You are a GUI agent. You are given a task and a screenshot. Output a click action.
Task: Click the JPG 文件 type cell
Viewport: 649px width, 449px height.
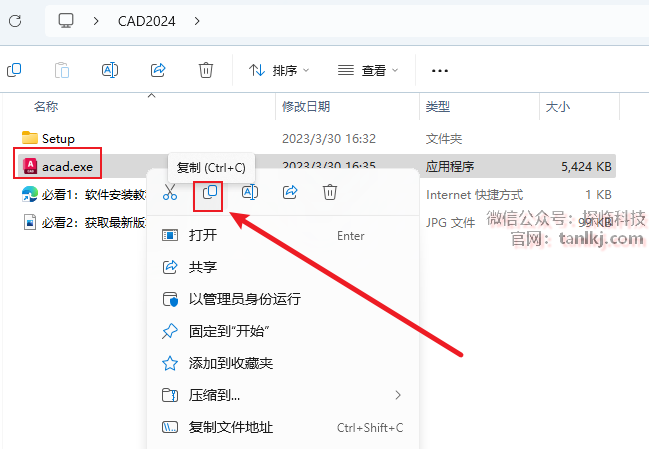450,223
